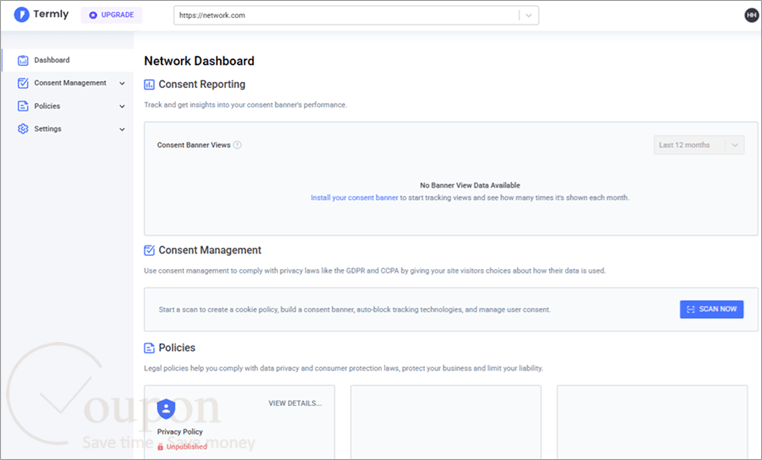Viewport: 762px width, 460px height.
Task: Click the Privacy Policy card title
Action: click(x=180, y=432)
